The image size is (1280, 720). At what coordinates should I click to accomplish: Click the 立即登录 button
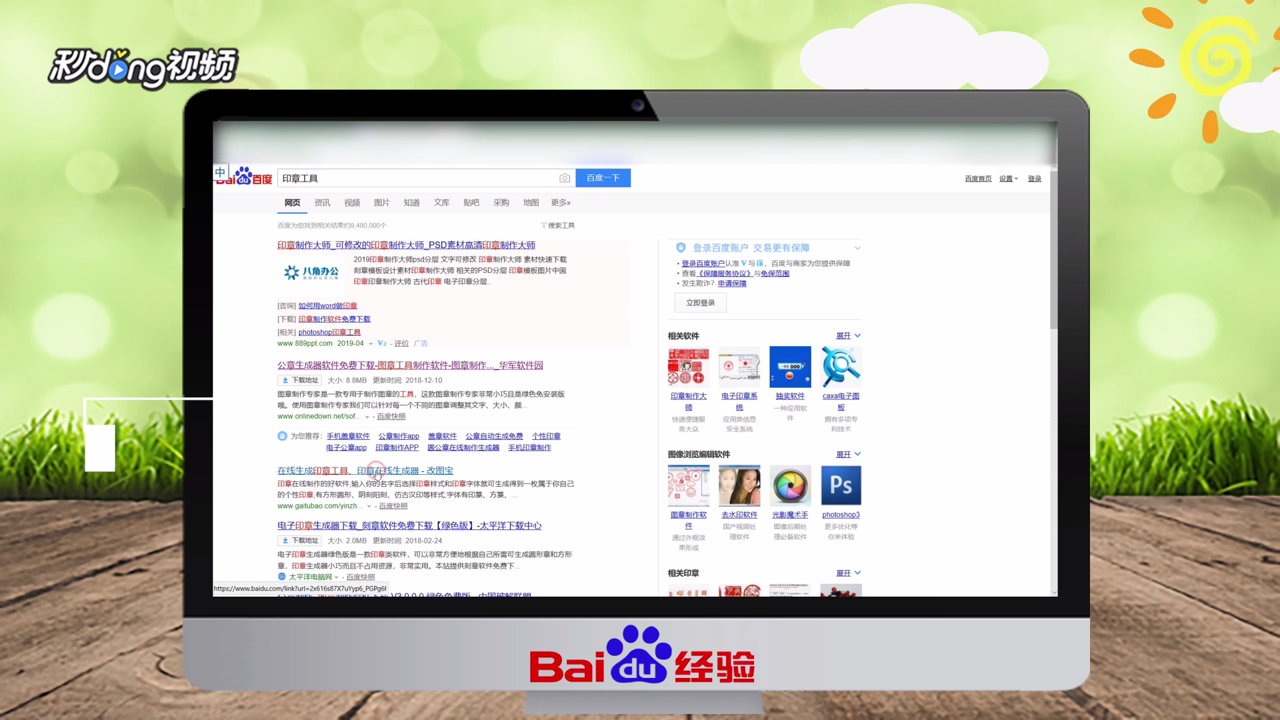701,303
